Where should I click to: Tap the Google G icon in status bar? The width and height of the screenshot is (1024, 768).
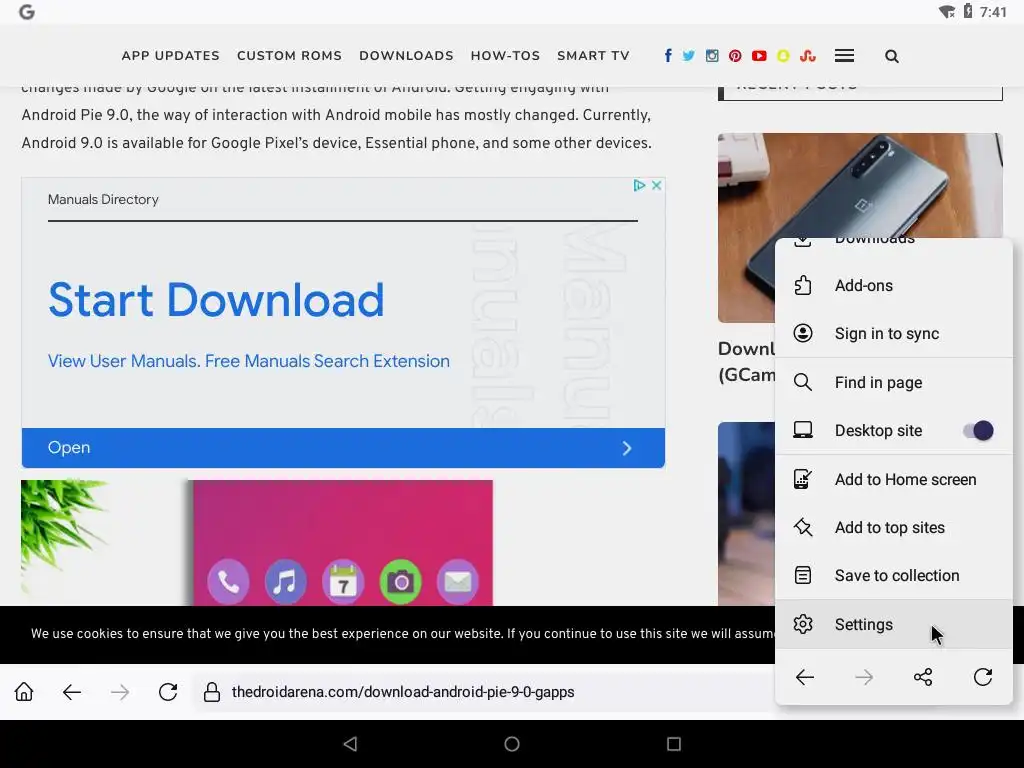click(27, 12)
